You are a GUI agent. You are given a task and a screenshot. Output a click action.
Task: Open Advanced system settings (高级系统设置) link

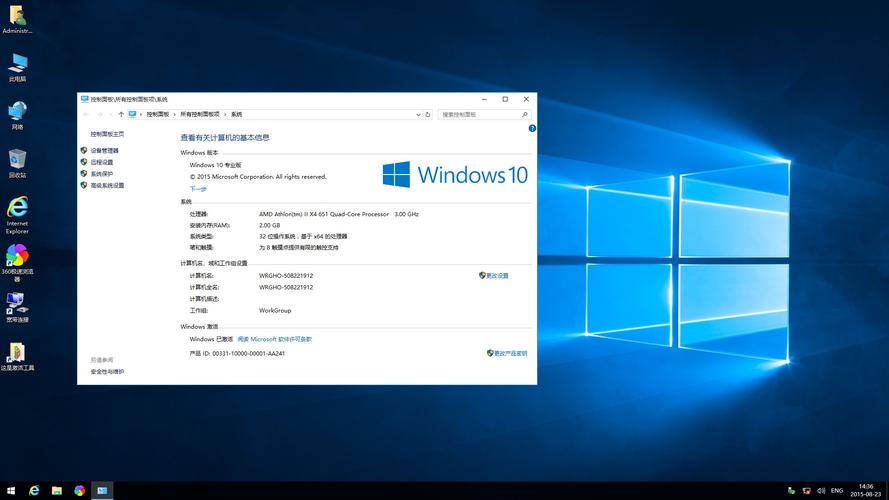pos(107,185)
